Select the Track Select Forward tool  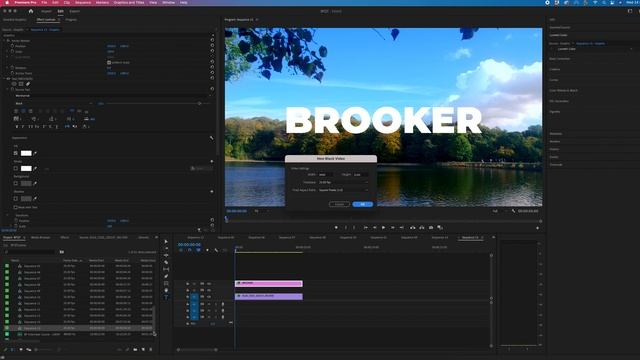[166, 249]
